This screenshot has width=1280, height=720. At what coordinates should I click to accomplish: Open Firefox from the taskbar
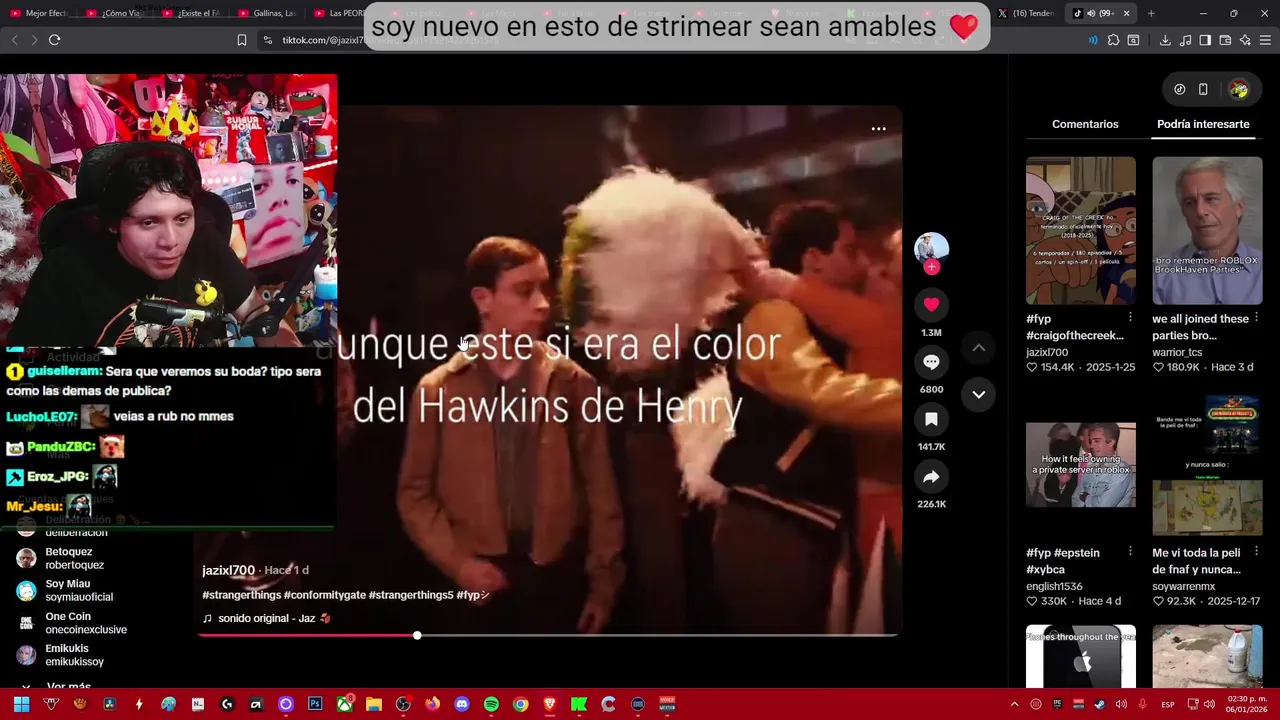432,704
